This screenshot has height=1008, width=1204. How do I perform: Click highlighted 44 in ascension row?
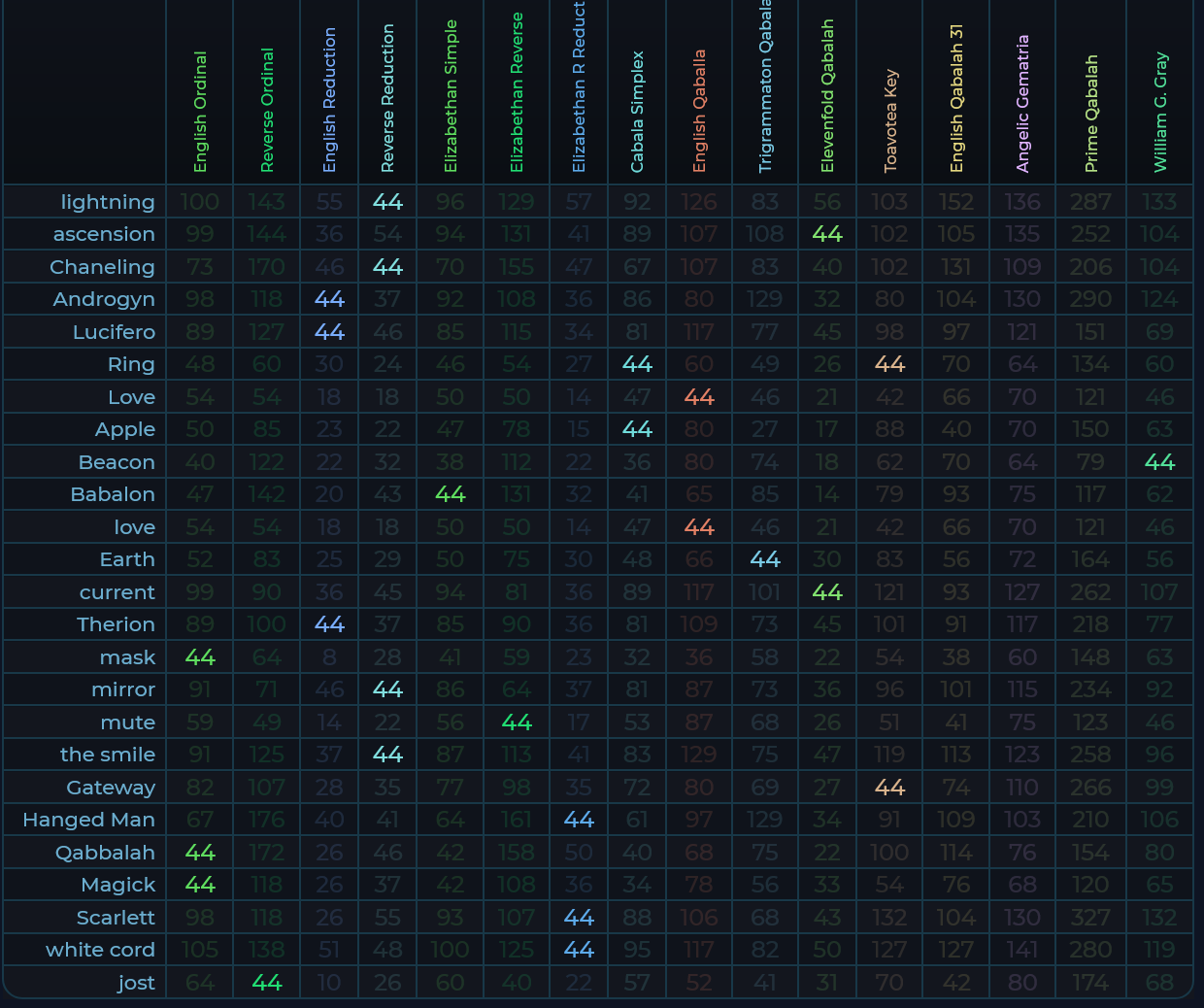point(827,234)
